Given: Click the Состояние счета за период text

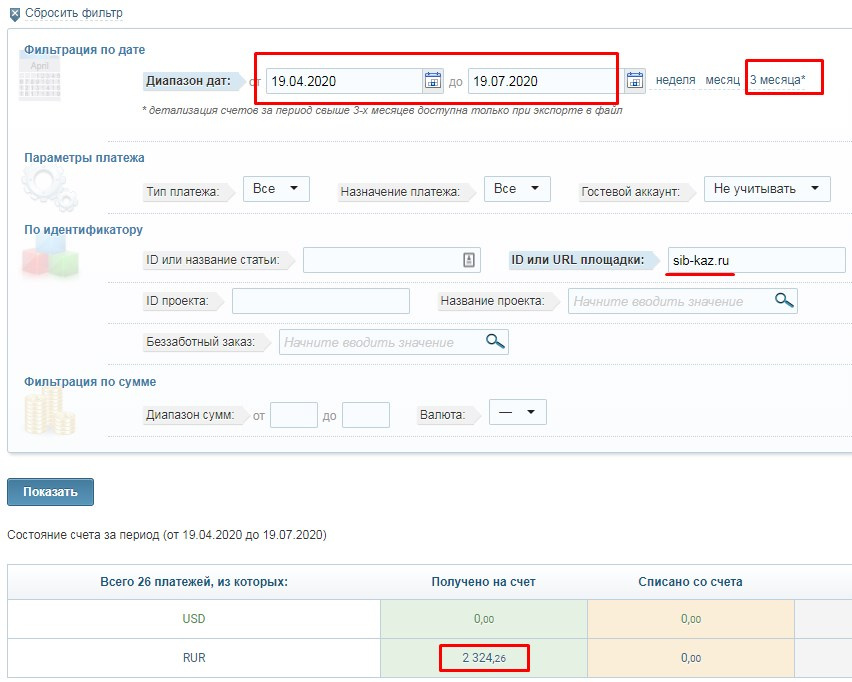Looking at the screenshot, I should pyautogui.click(x=167, y=535).
